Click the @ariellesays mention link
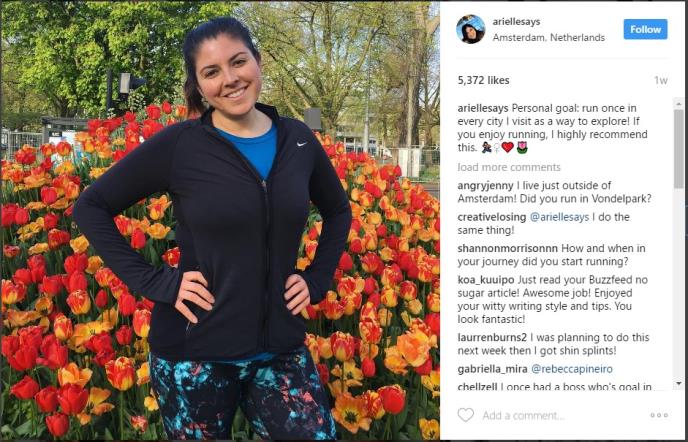Image resolution: width=688 pixels, height=442 pixels. (559, 217)
